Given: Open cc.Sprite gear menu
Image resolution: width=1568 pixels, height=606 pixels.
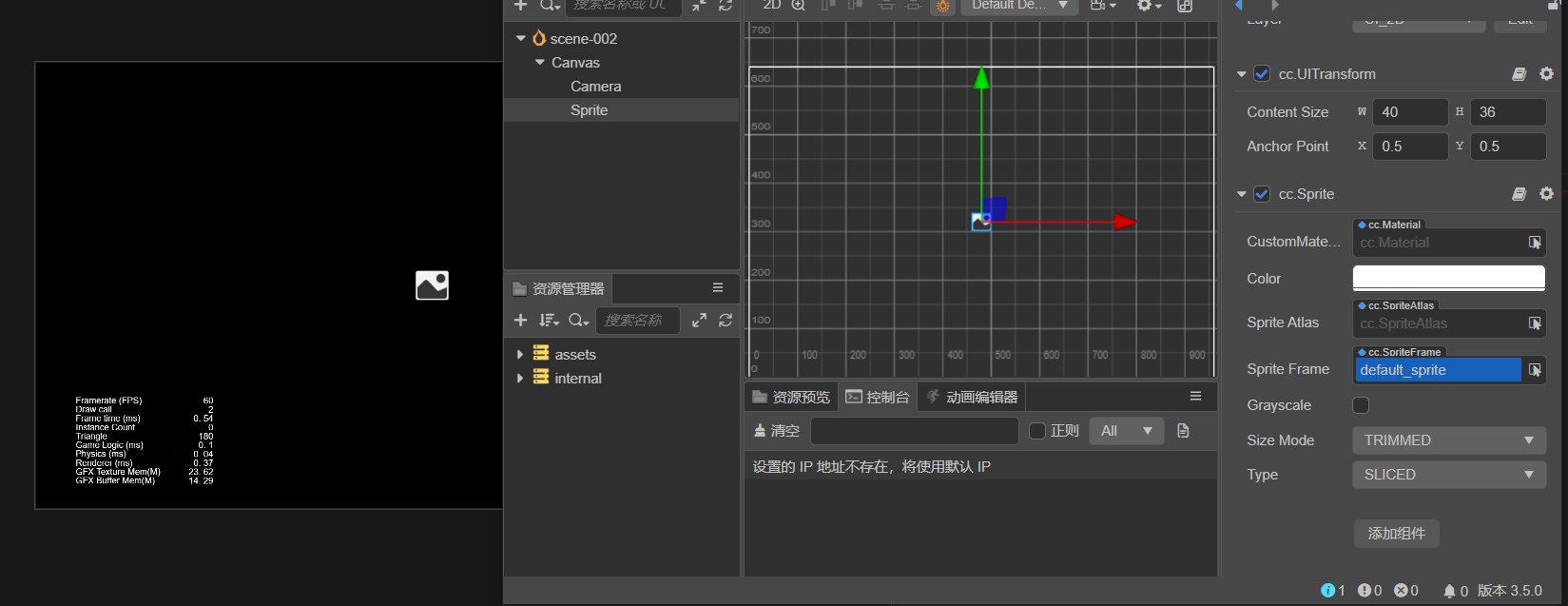Looking at the screenshot, I should (x=1546, y=193).
